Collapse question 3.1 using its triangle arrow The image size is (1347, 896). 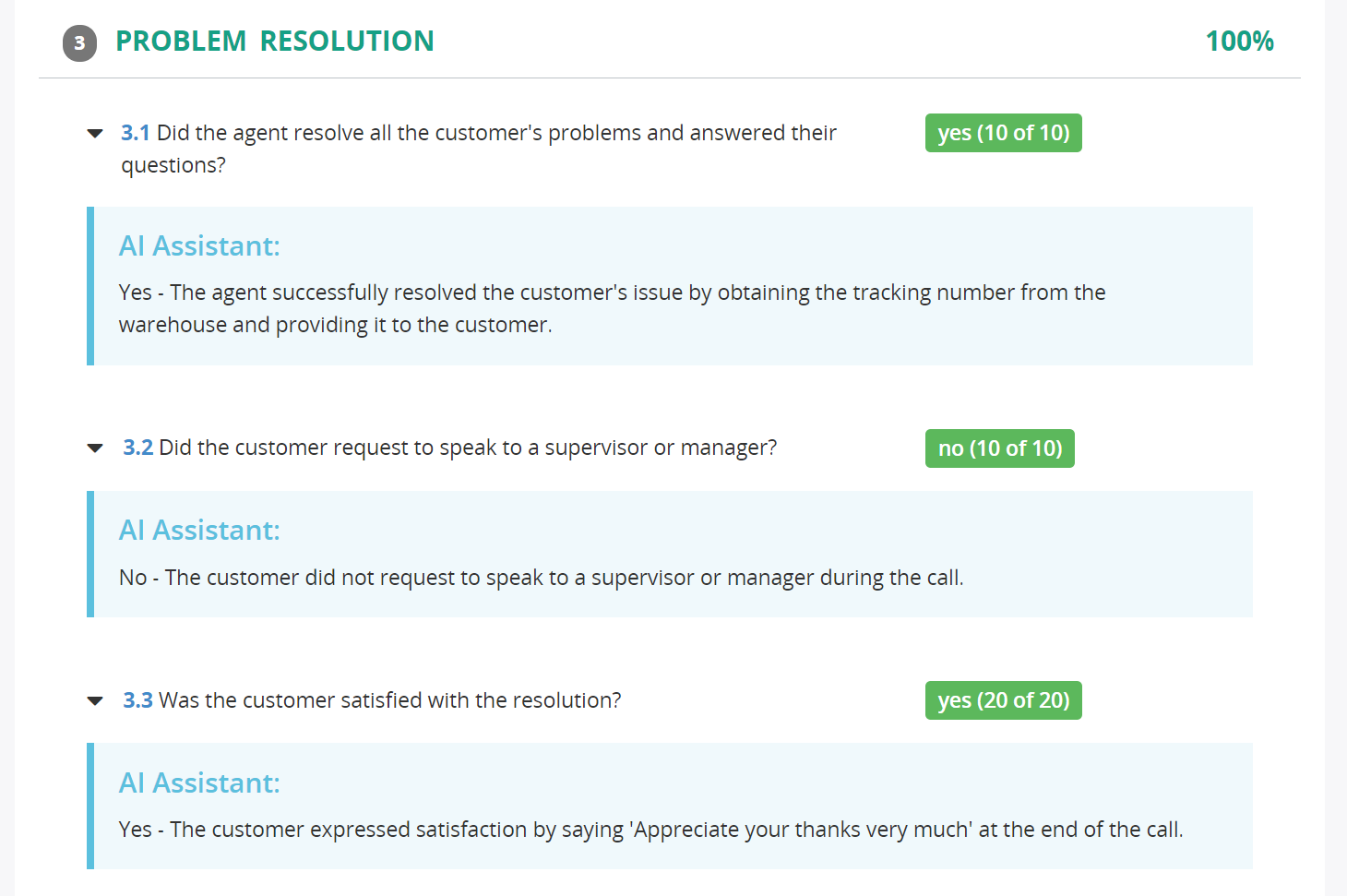95,134
